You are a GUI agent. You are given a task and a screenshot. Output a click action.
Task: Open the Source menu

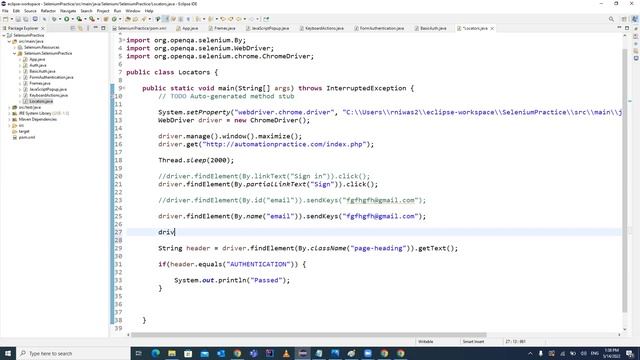click(x=30, y=11)
